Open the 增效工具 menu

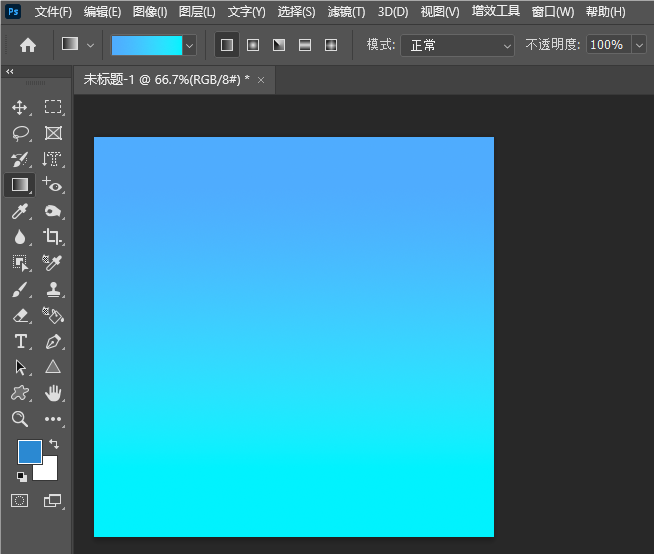(x=496, y=11)
